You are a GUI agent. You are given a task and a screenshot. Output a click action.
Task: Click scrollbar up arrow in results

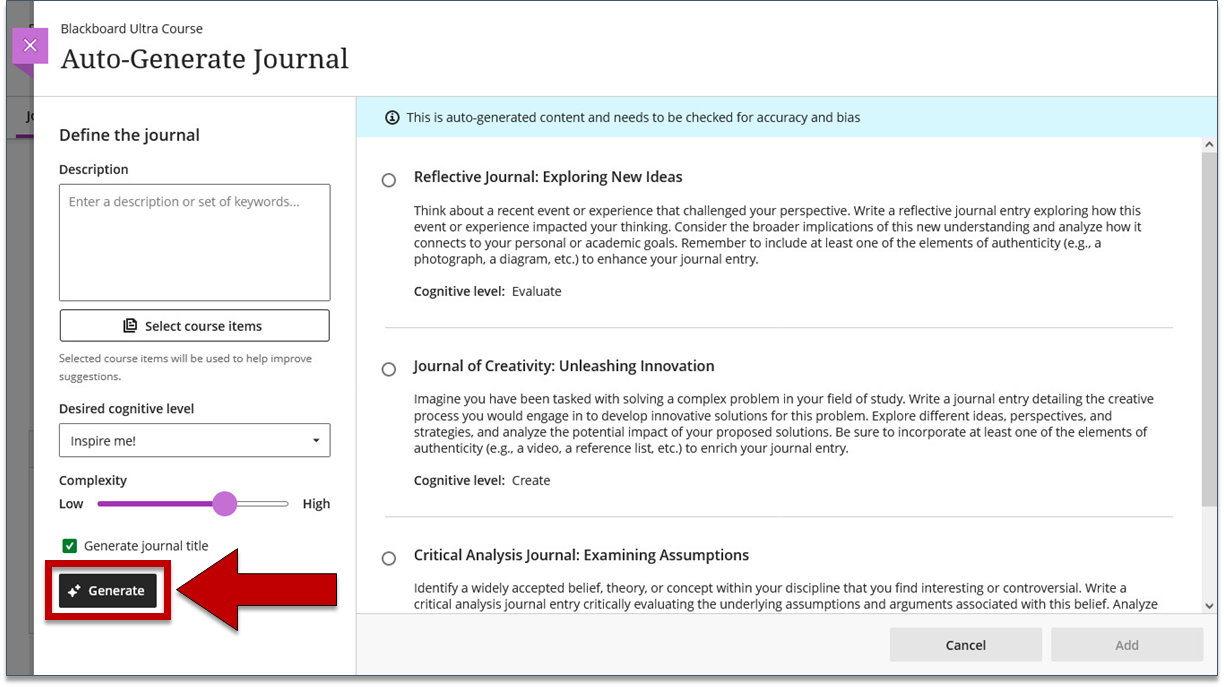click(x=1210, y=146)
